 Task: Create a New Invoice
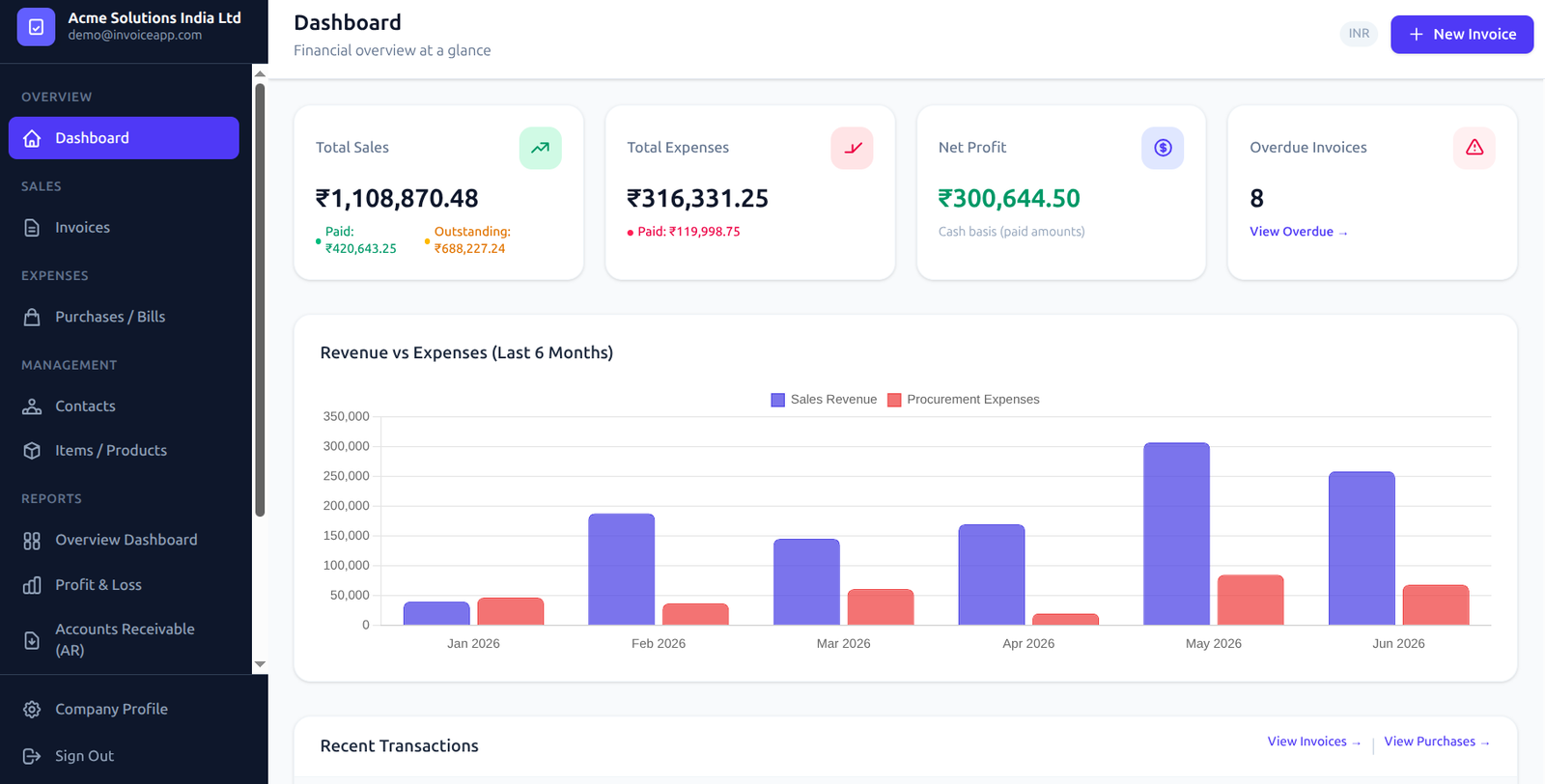(1462, 34)
